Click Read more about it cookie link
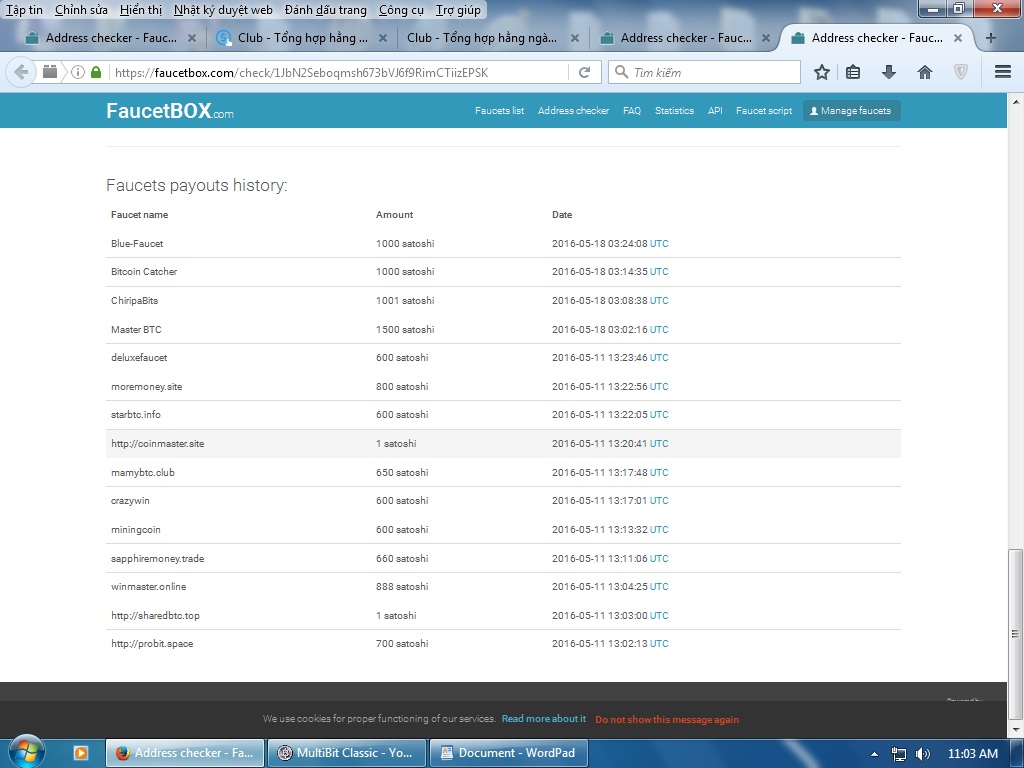 coord(543,718)
